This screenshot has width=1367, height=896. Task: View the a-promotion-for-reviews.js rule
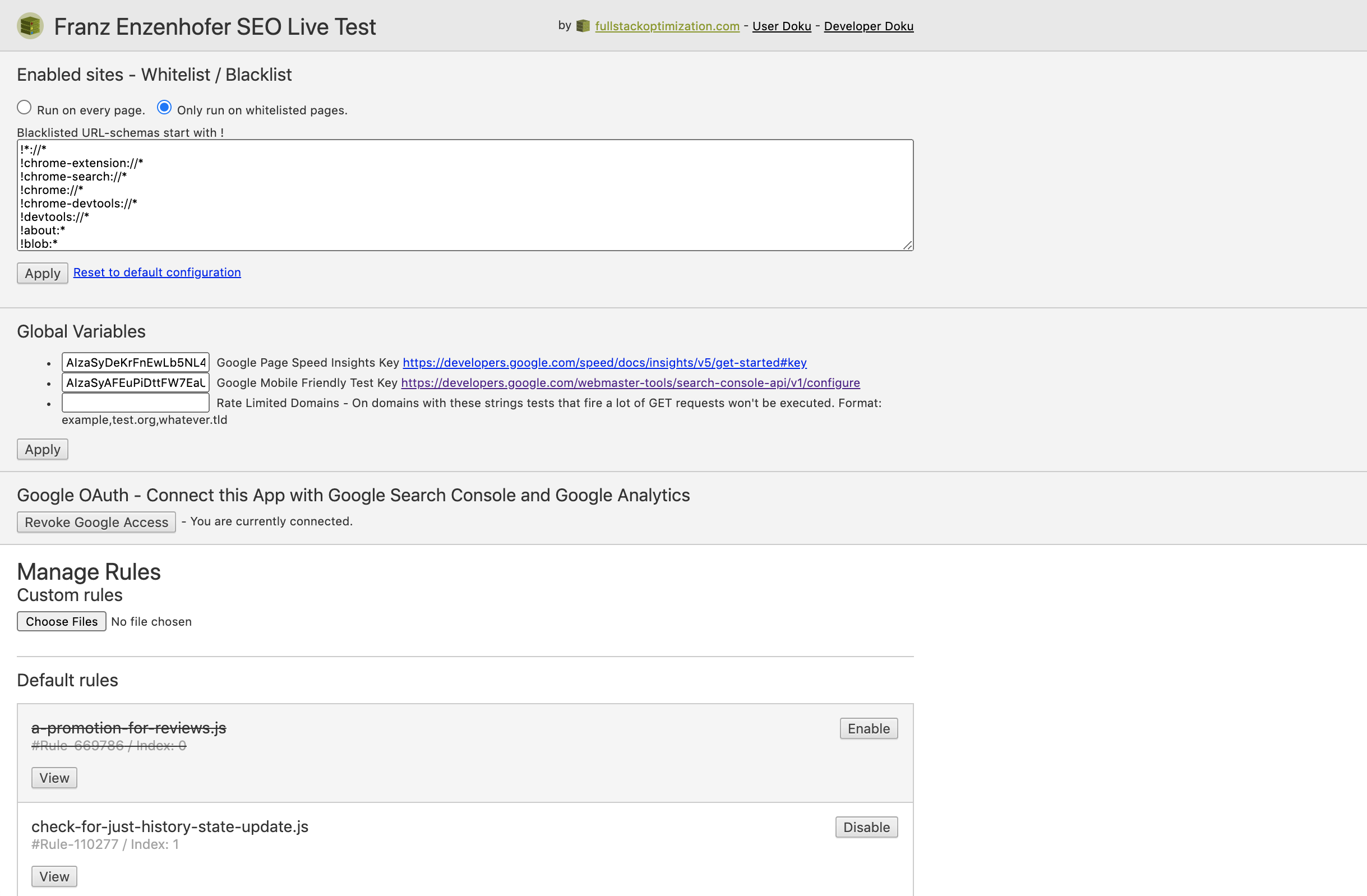click(54, 777)
